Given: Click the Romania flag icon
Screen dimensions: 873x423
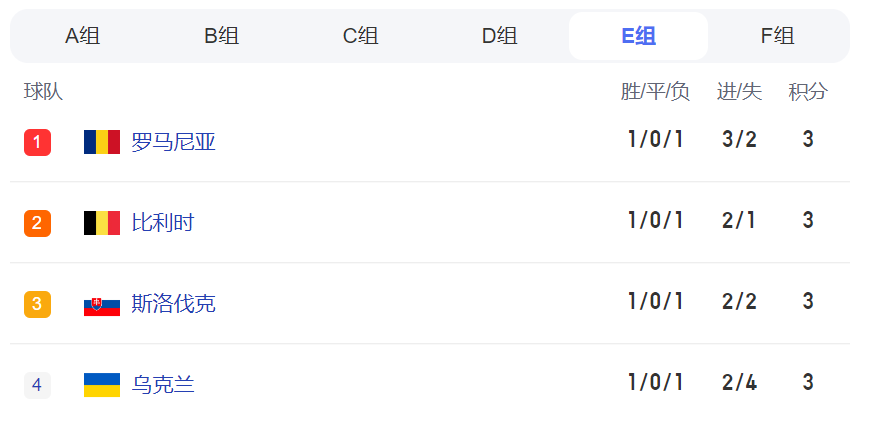Looking at the screenshot, I should pyautogui.click(x=102, y=142).
